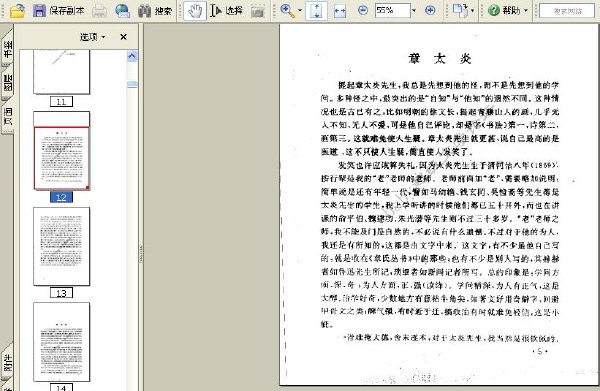
Task: Select page 14 thumbnail
Action: 62,342
